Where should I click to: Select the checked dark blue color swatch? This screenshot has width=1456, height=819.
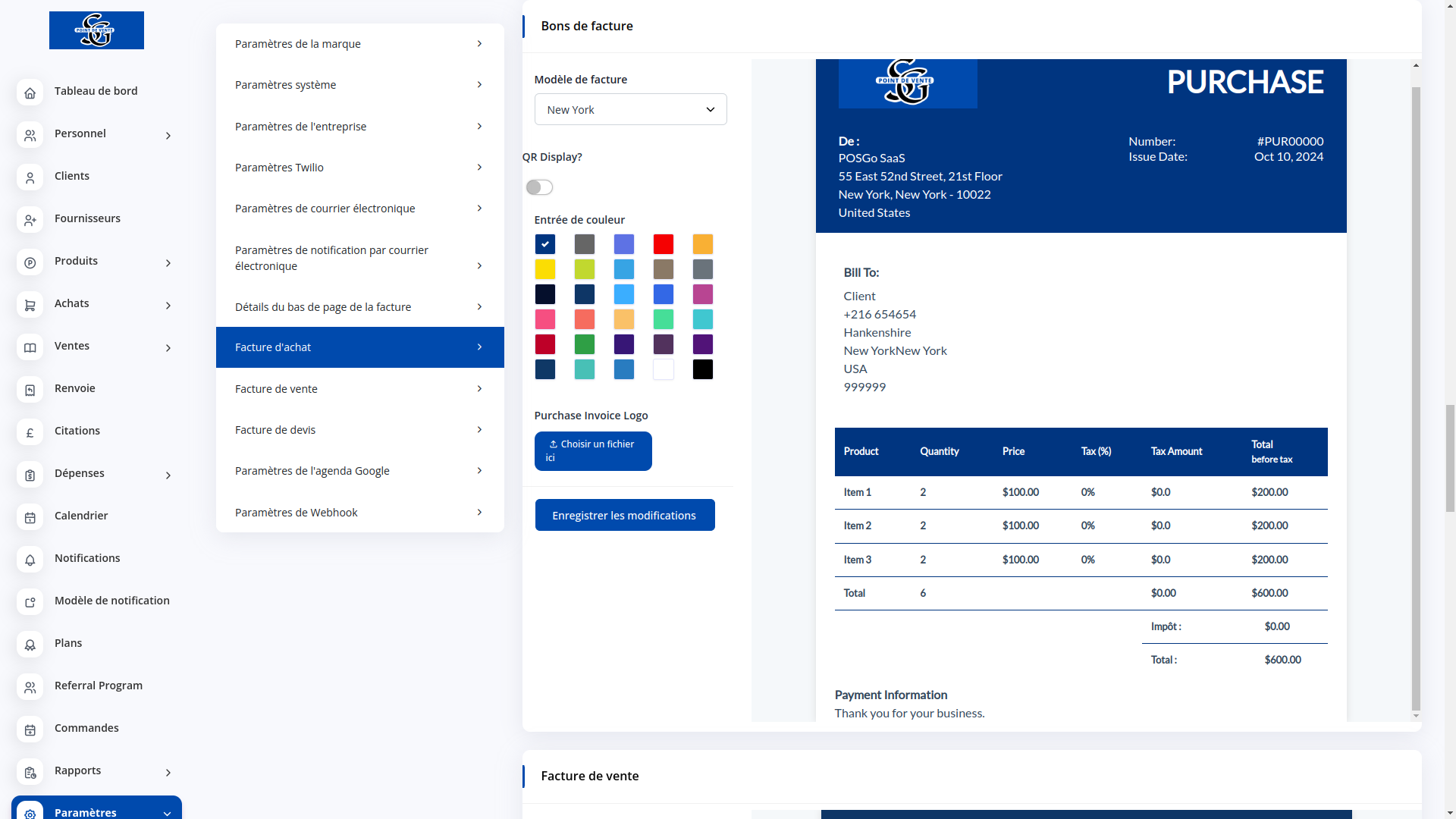click(544, 244)
